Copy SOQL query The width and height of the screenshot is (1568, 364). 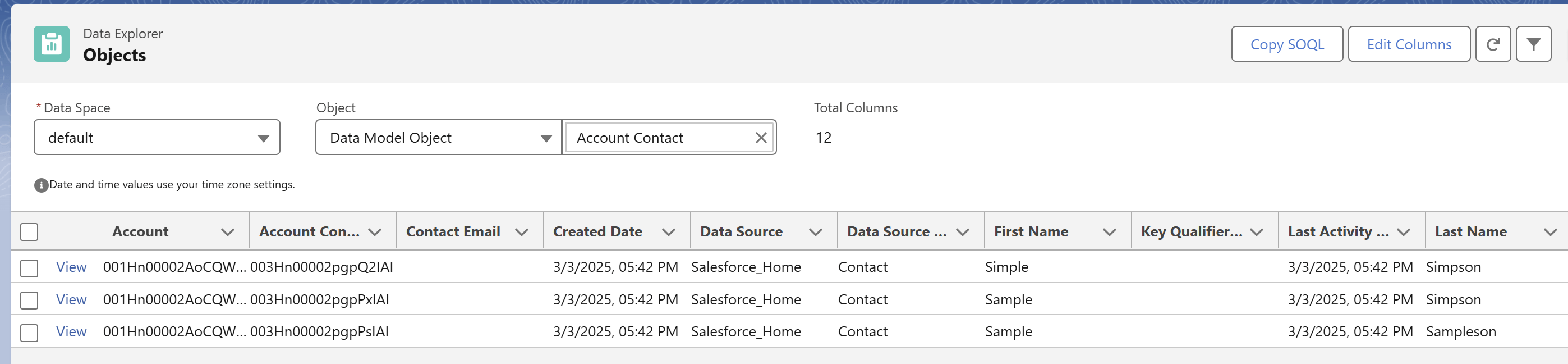[x=1287, y=44]
